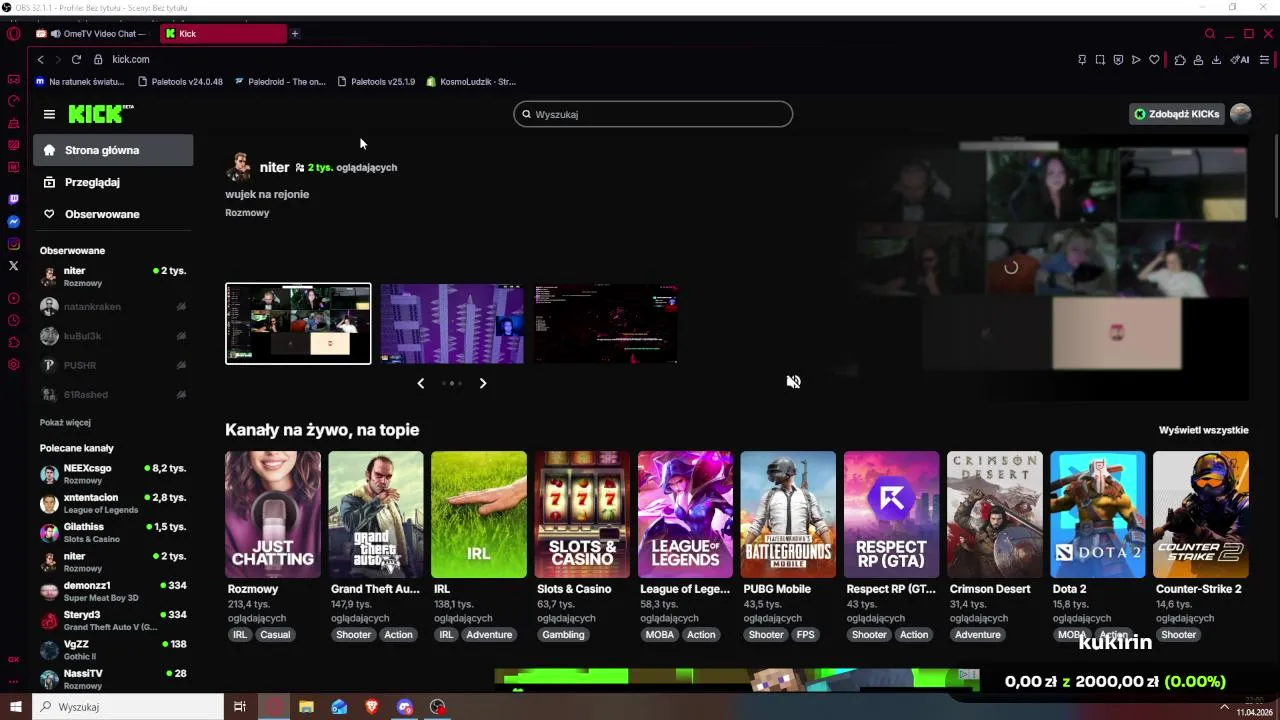Open NEEXcsgo recommended channel
Image resolution: width=1280 pixels, height=720 pixels.
[113, 473]
